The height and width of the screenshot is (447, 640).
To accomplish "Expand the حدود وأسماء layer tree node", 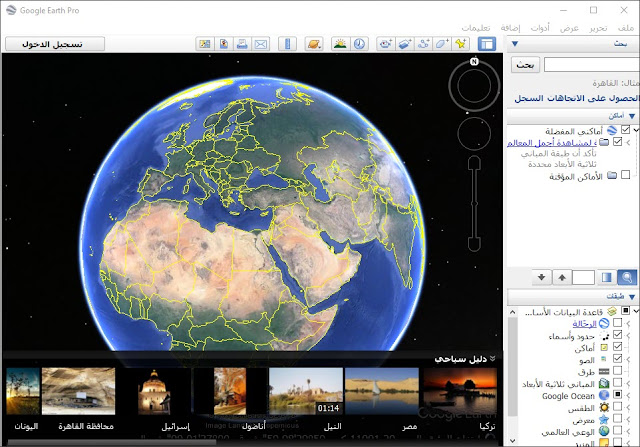I will click(628, 335).
